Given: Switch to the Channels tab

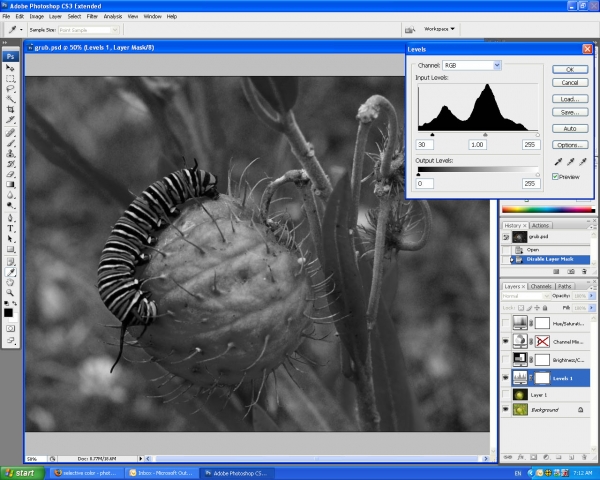Looking at the screenshot, I should click(541, 286).
